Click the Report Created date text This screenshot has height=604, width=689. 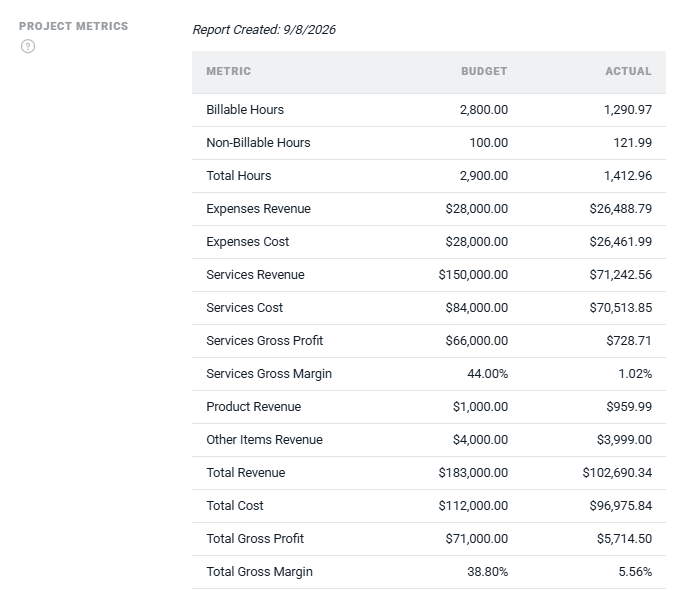point(264,29)
